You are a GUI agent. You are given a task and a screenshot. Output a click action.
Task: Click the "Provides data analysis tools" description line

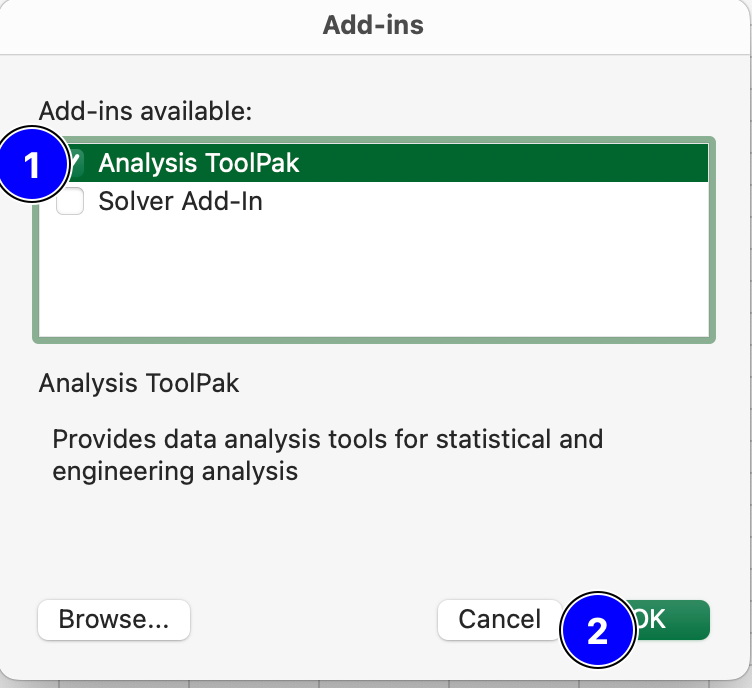[327, 439]
